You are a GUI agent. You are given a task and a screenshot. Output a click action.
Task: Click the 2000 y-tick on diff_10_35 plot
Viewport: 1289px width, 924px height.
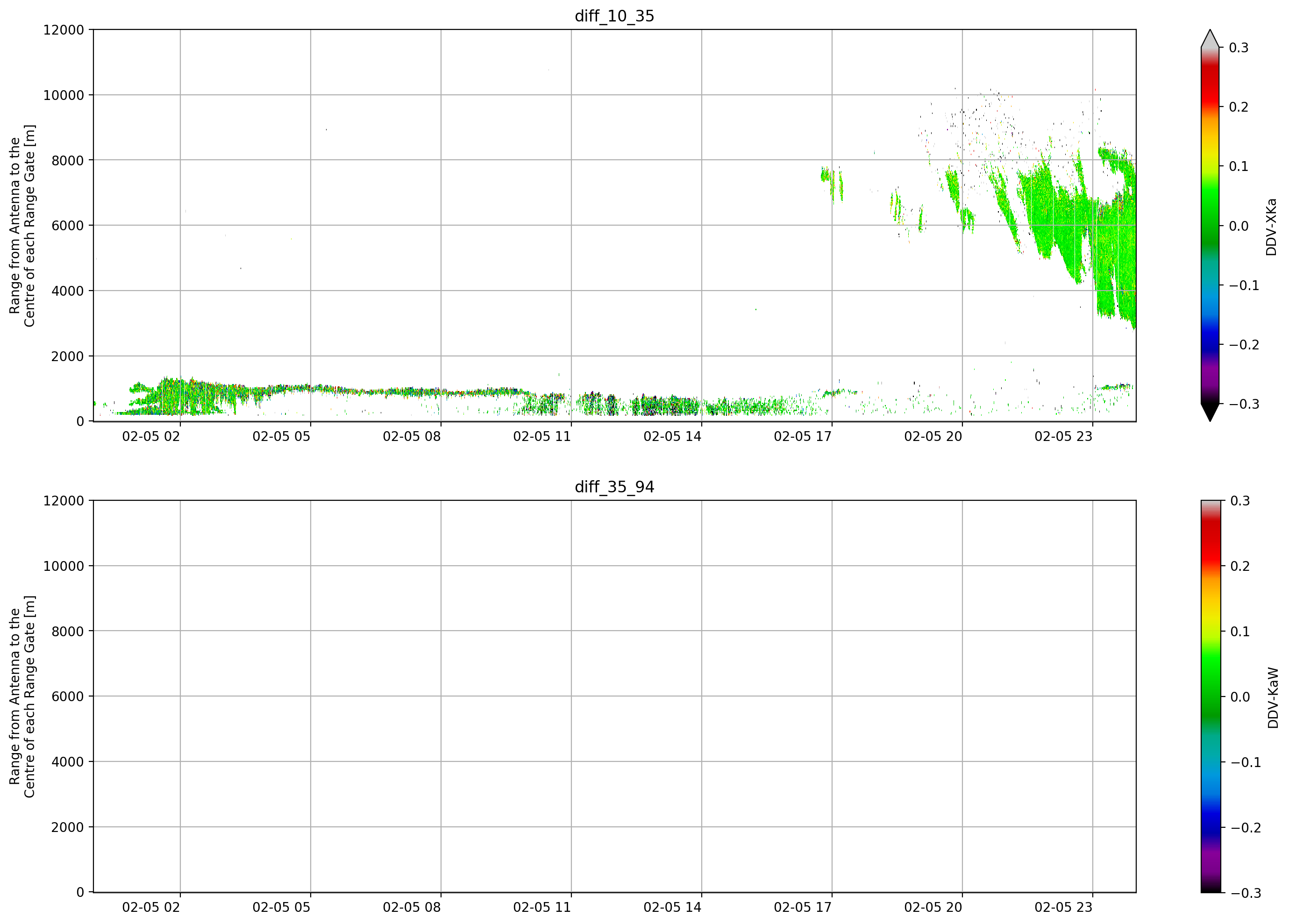(x=68, y=356)
